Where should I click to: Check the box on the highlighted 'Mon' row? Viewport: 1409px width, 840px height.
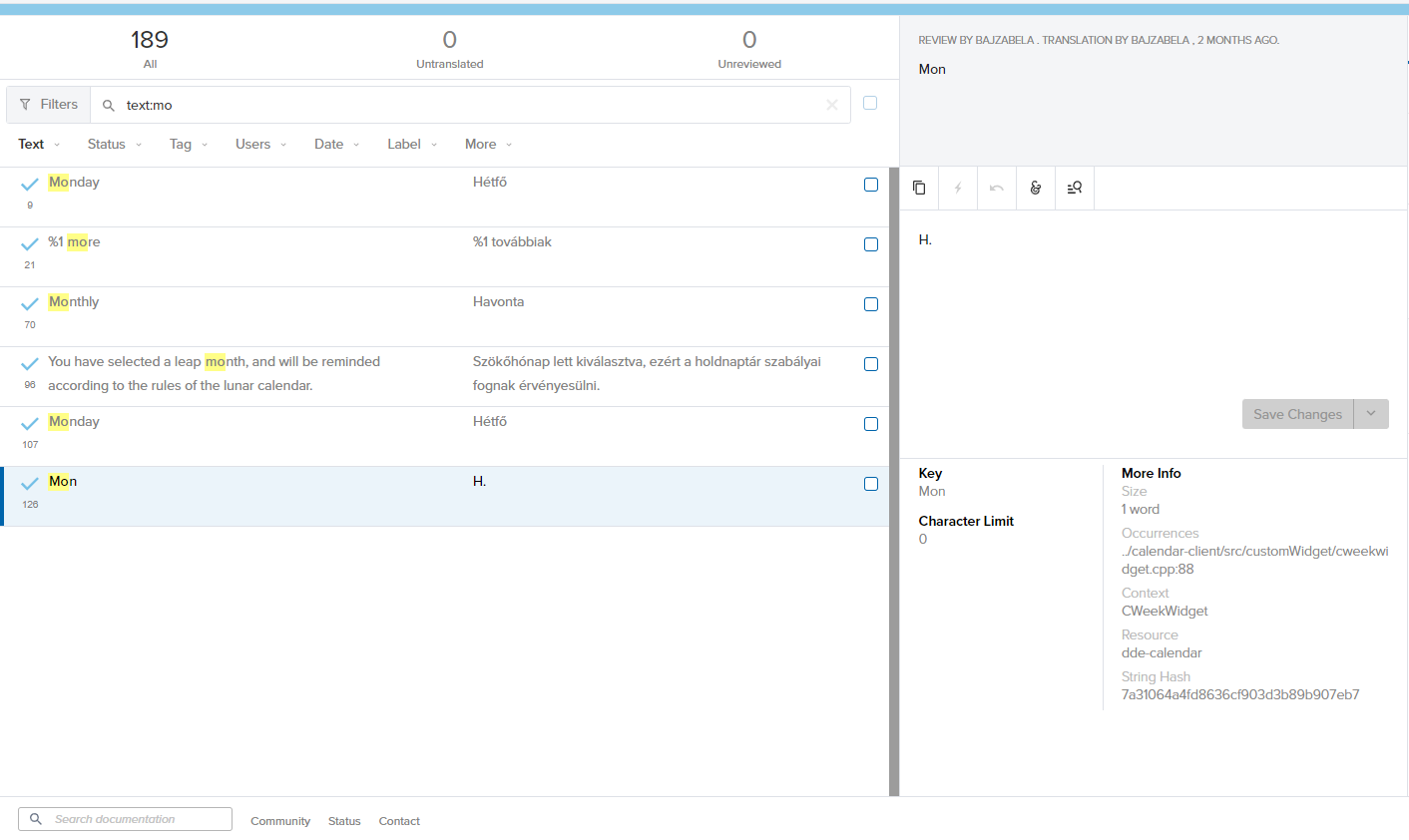871,484
